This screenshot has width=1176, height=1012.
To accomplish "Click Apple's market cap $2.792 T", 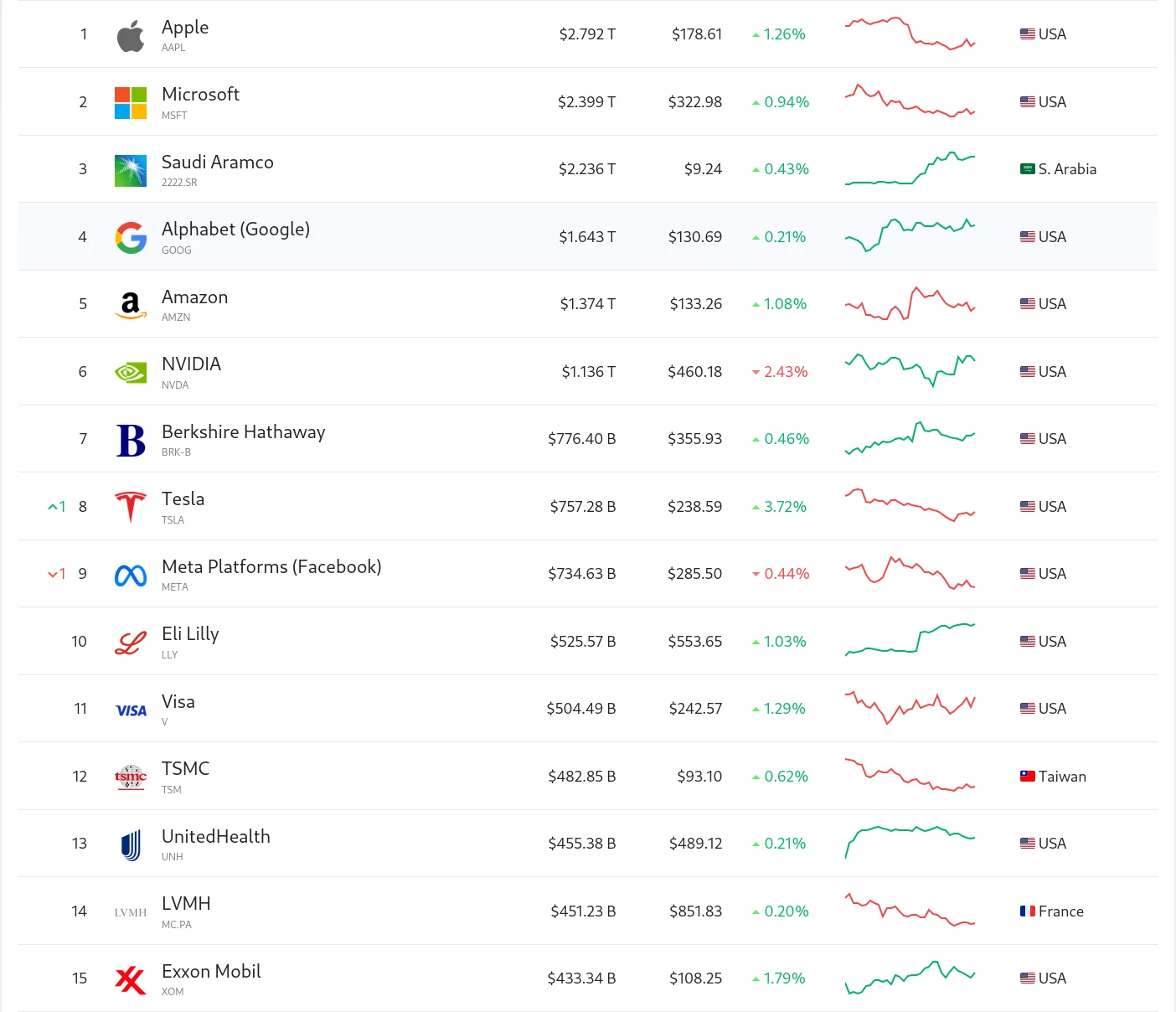I will pos(587,34).
